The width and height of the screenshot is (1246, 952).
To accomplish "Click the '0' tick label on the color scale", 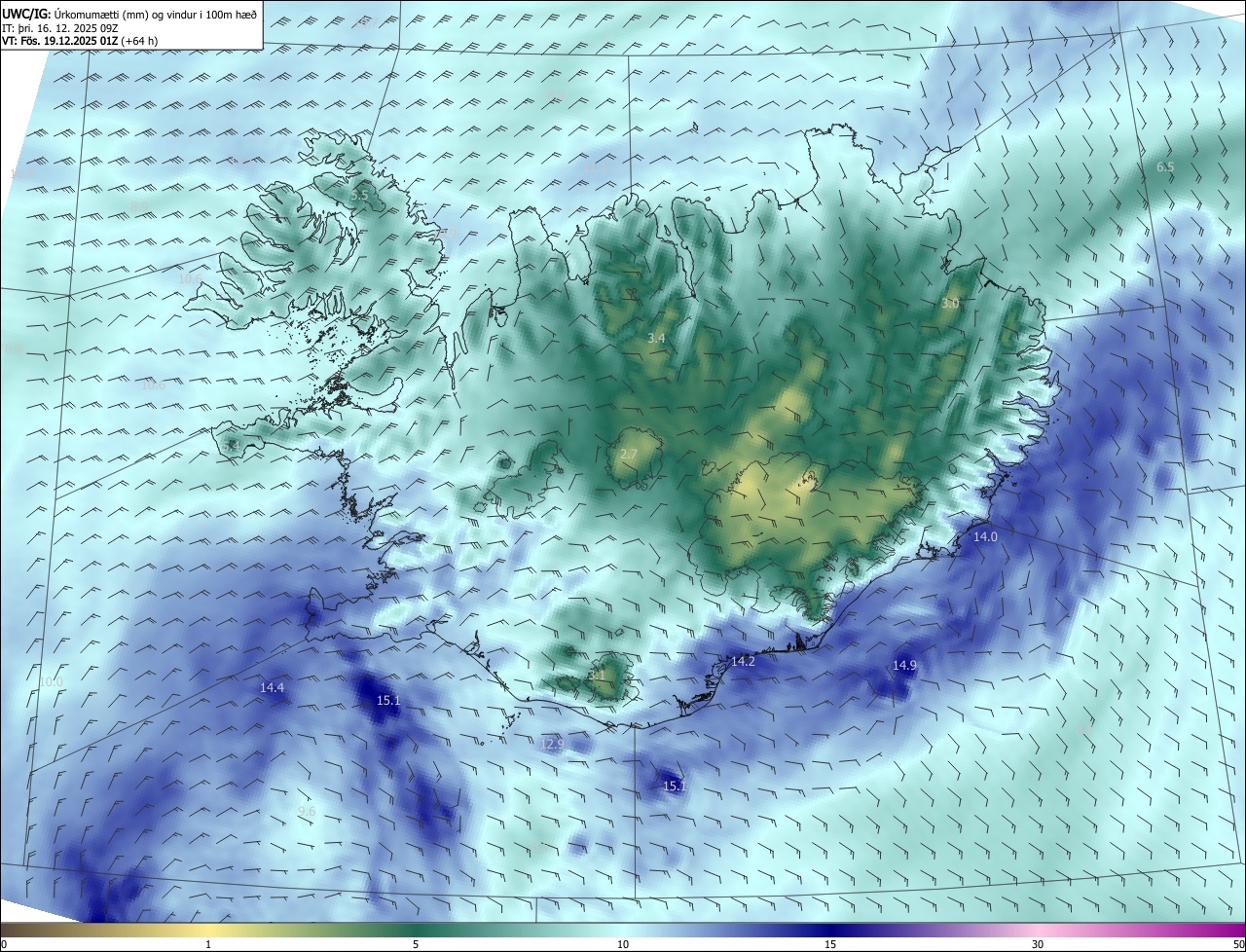I will pyautogui.click(x=4, y=944).
